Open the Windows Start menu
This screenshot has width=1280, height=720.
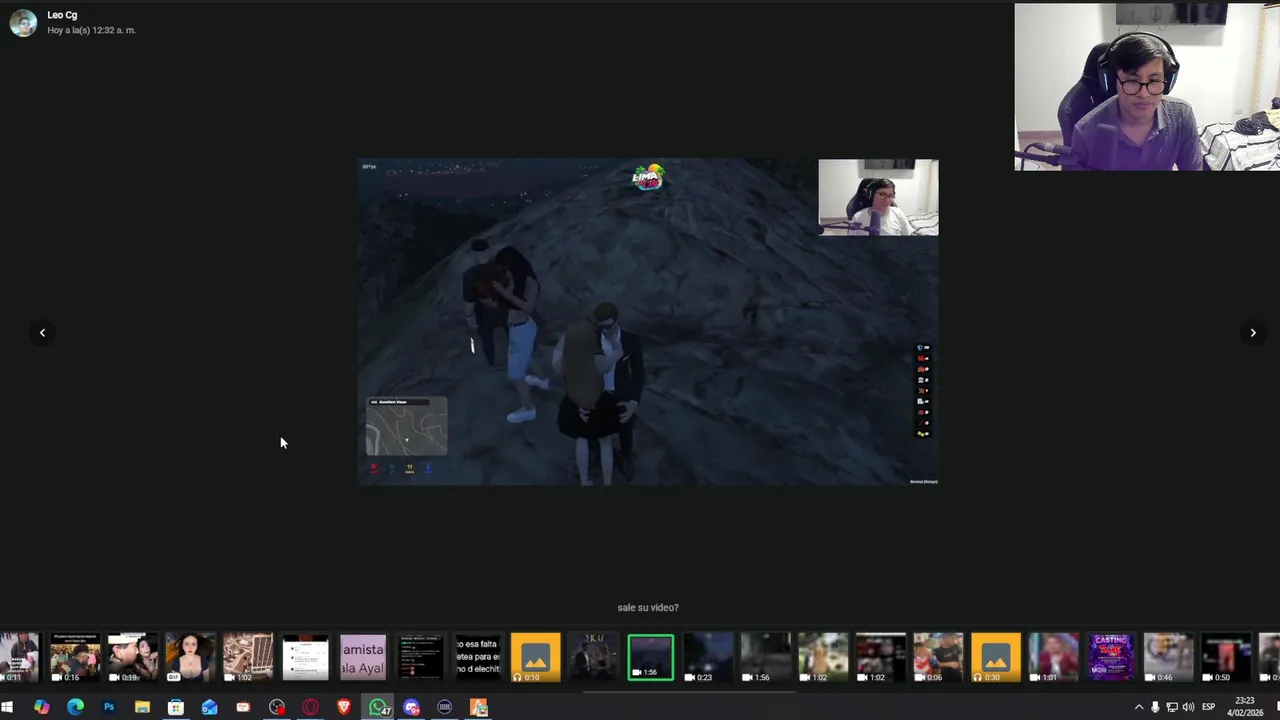tap(8, 707)
